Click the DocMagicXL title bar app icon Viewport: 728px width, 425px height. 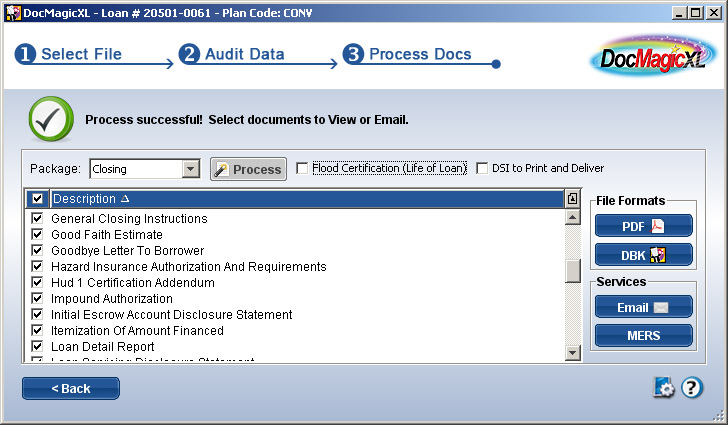[13, 13]
